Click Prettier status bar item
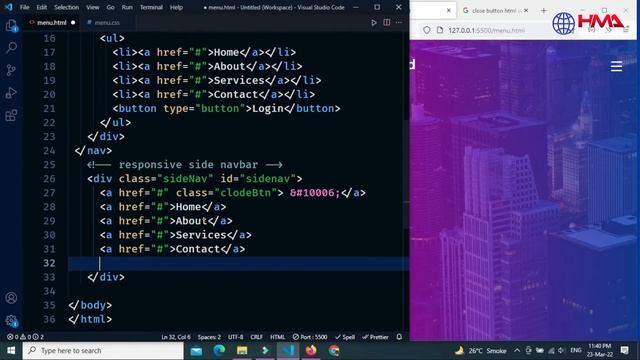The width and height of the screenshot is (640, 360). [375, 337]
